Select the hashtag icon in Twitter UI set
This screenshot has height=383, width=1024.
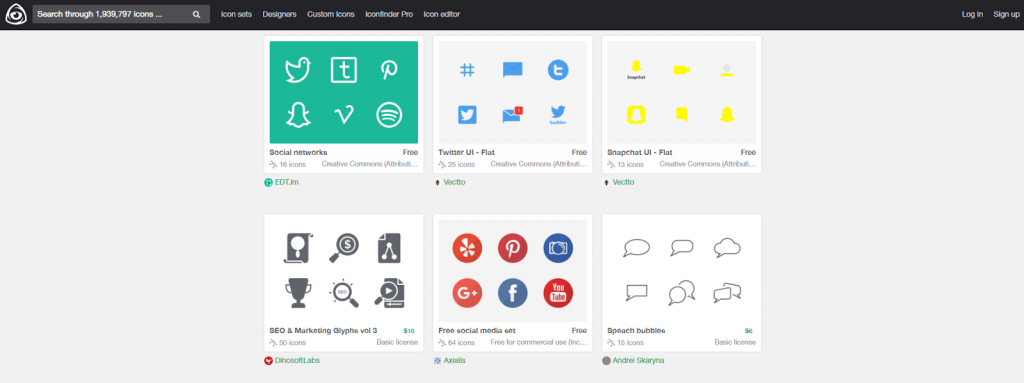467,70
